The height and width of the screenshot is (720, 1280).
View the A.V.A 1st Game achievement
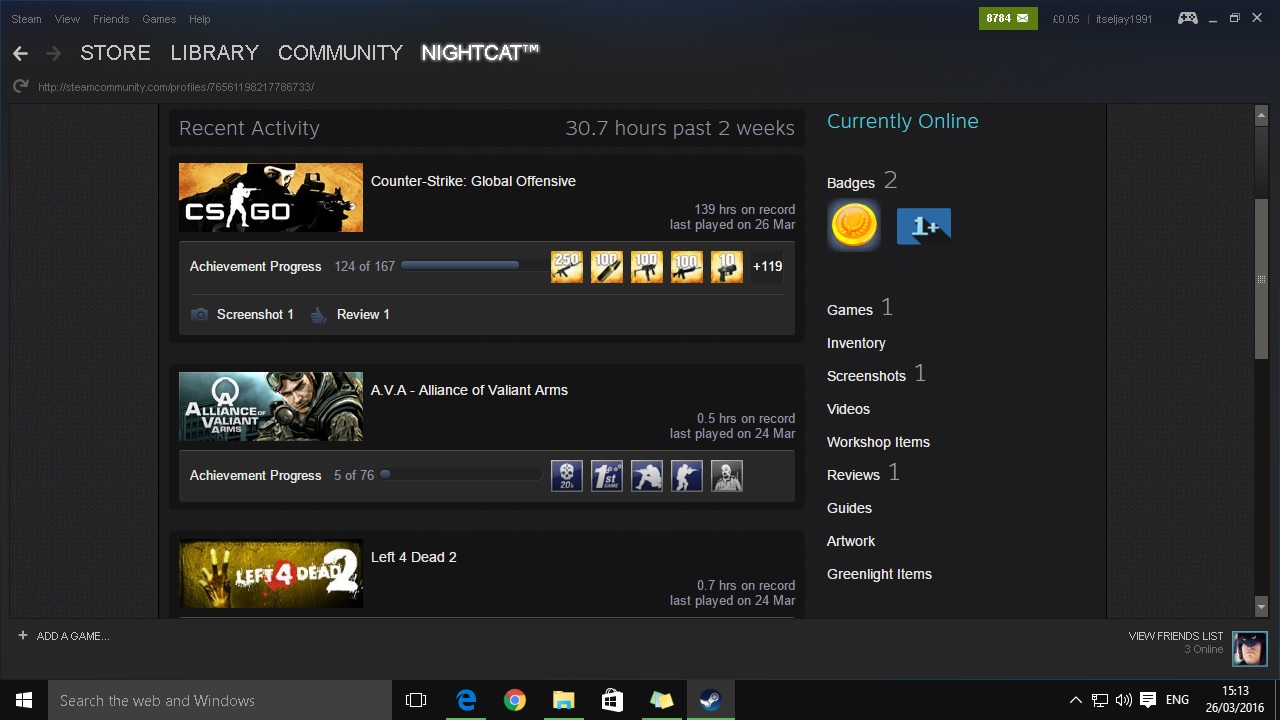click(x=607, y=476)
